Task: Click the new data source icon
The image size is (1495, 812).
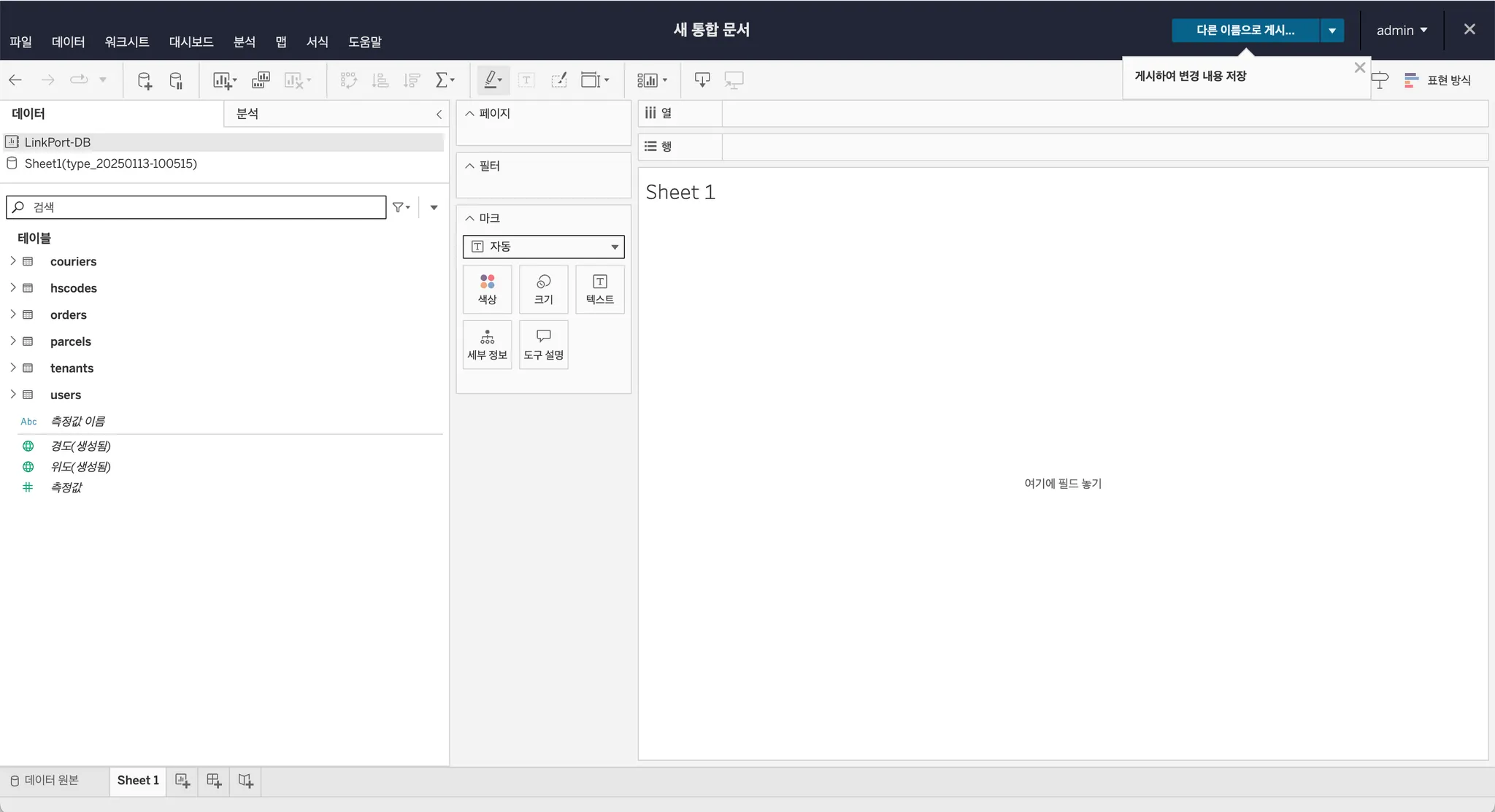Action: coord(145,80)
